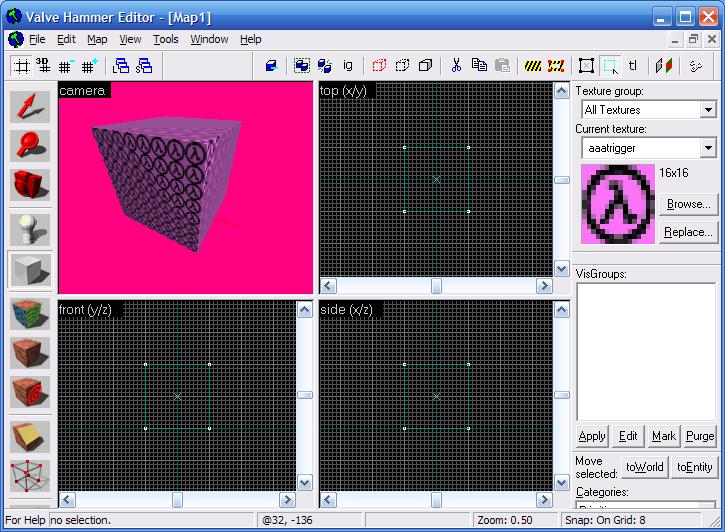The image size is (725, 532).
Task: Click top view scroll-down arrow
Action: (562, 269)
